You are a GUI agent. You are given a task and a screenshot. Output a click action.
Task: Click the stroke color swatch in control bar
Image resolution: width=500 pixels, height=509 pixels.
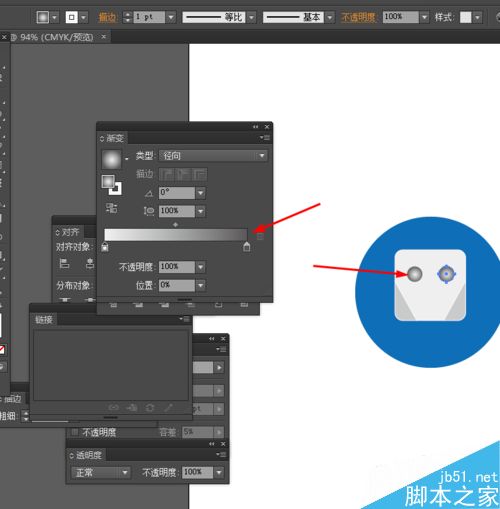(72, 17)
